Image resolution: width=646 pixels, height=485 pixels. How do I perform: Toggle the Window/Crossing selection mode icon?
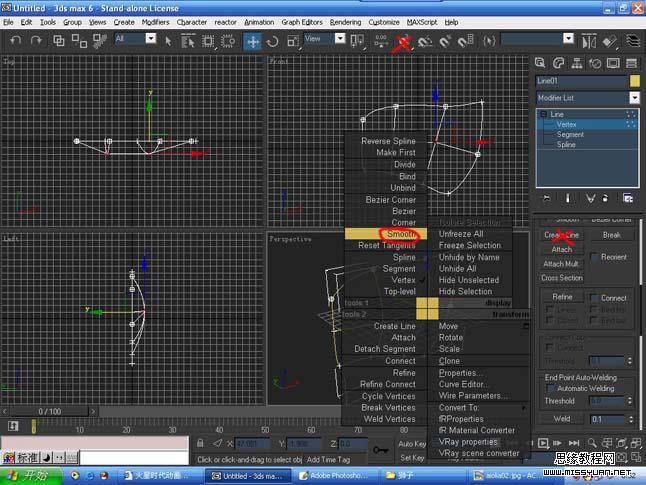pyautogui.click(x=228, y=41)
